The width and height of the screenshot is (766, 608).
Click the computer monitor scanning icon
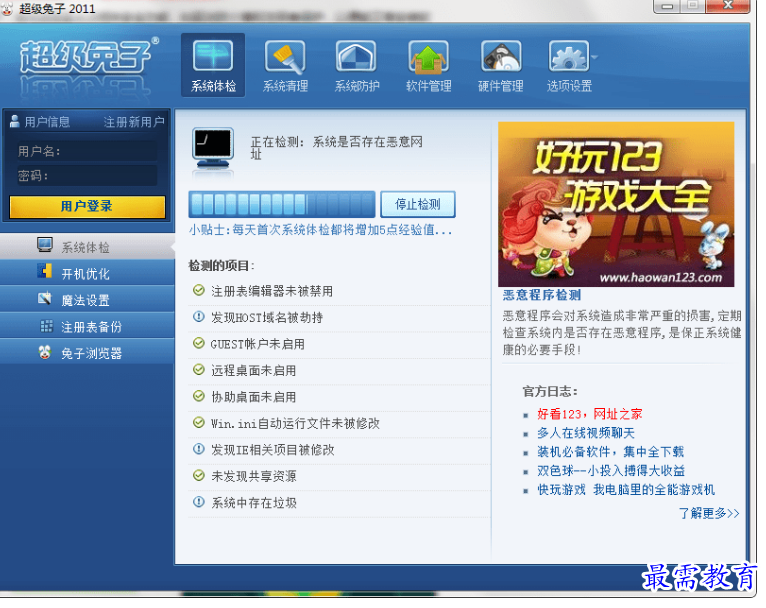click(x=213, y=149)
